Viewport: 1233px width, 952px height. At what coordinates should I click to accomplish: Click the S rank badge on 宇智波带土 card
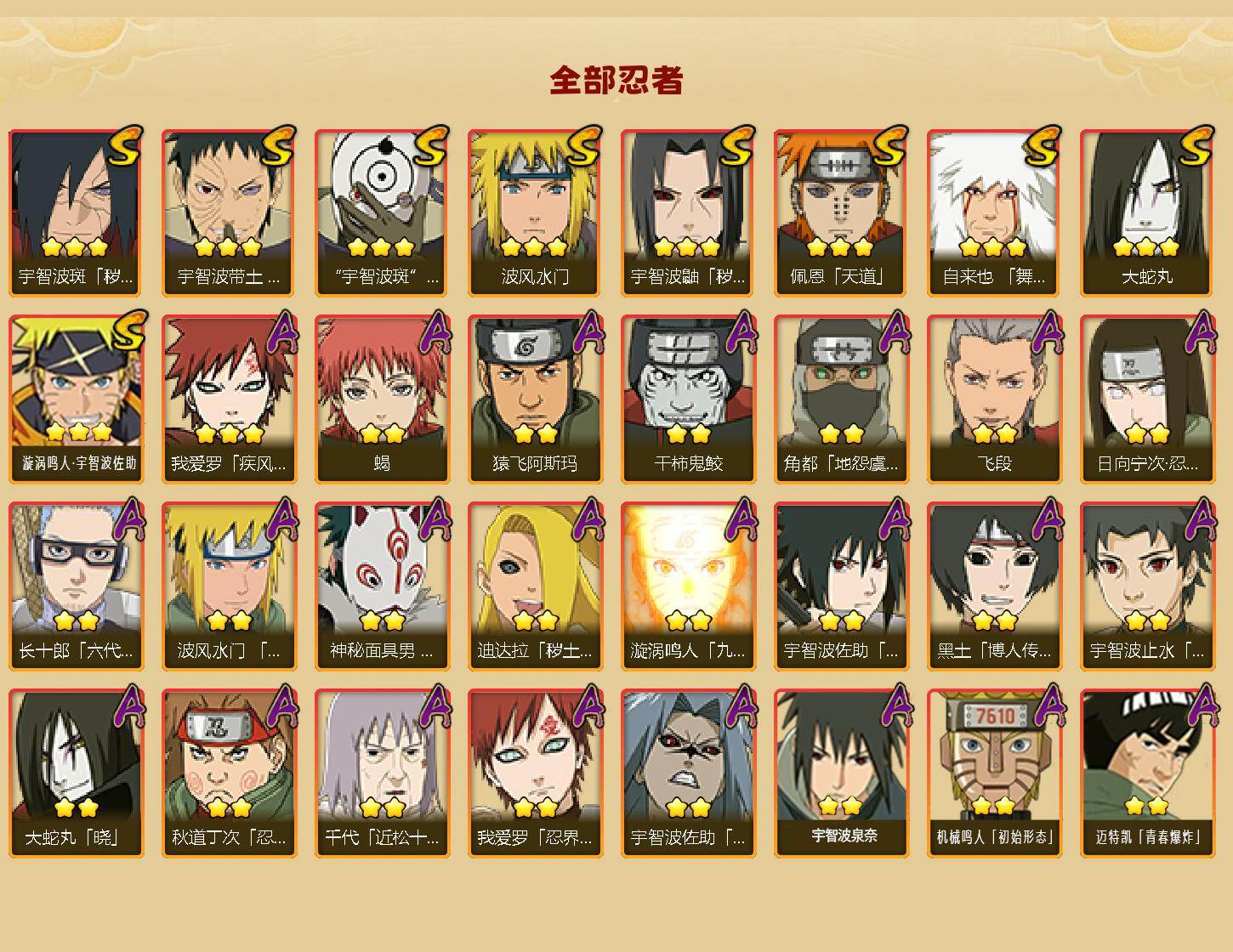(x=278, y=146)
